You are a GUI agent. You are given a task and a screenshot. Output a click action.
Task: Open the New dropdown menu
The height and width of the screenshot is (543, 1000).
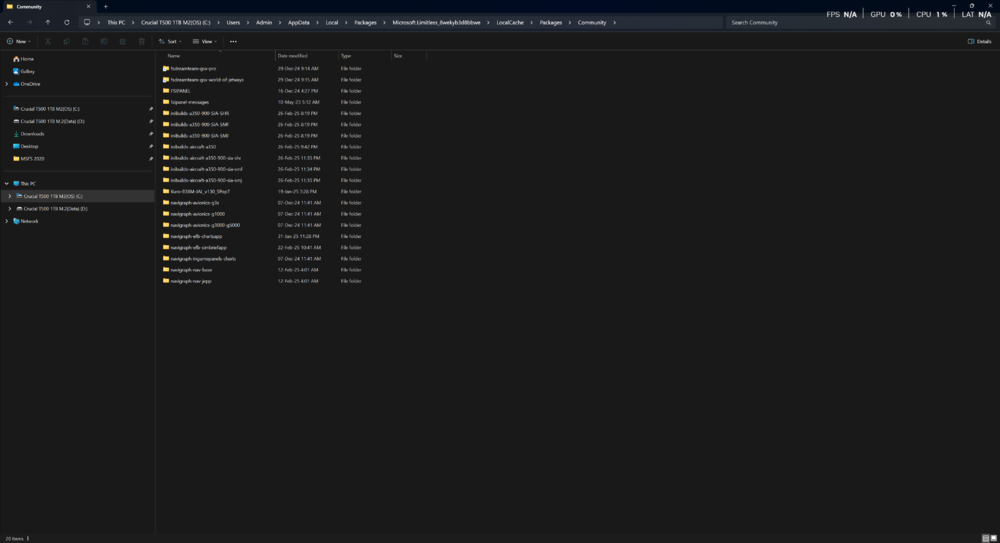coord(19,42)
